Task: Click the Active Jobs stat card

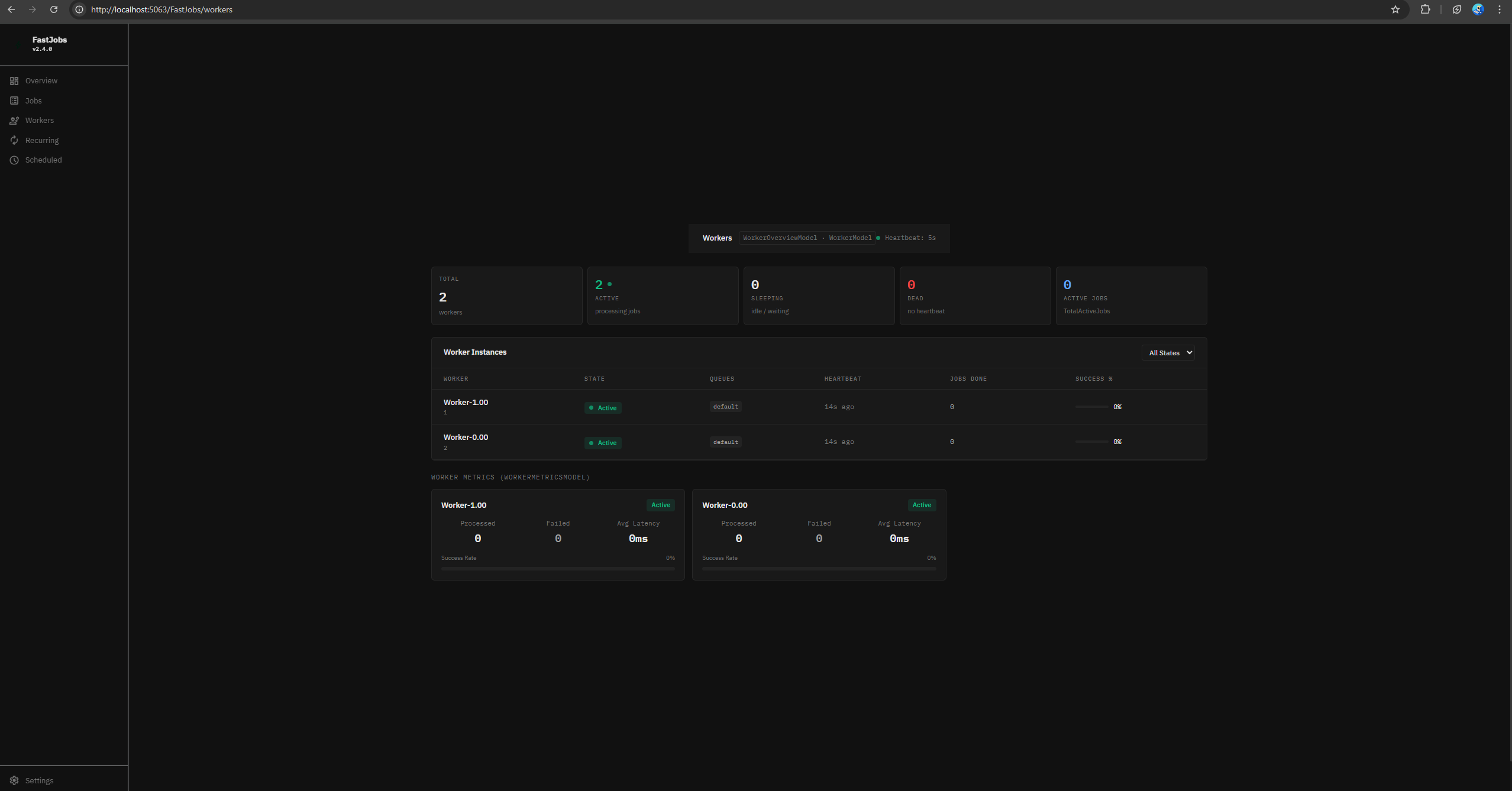Action: 1132,296
